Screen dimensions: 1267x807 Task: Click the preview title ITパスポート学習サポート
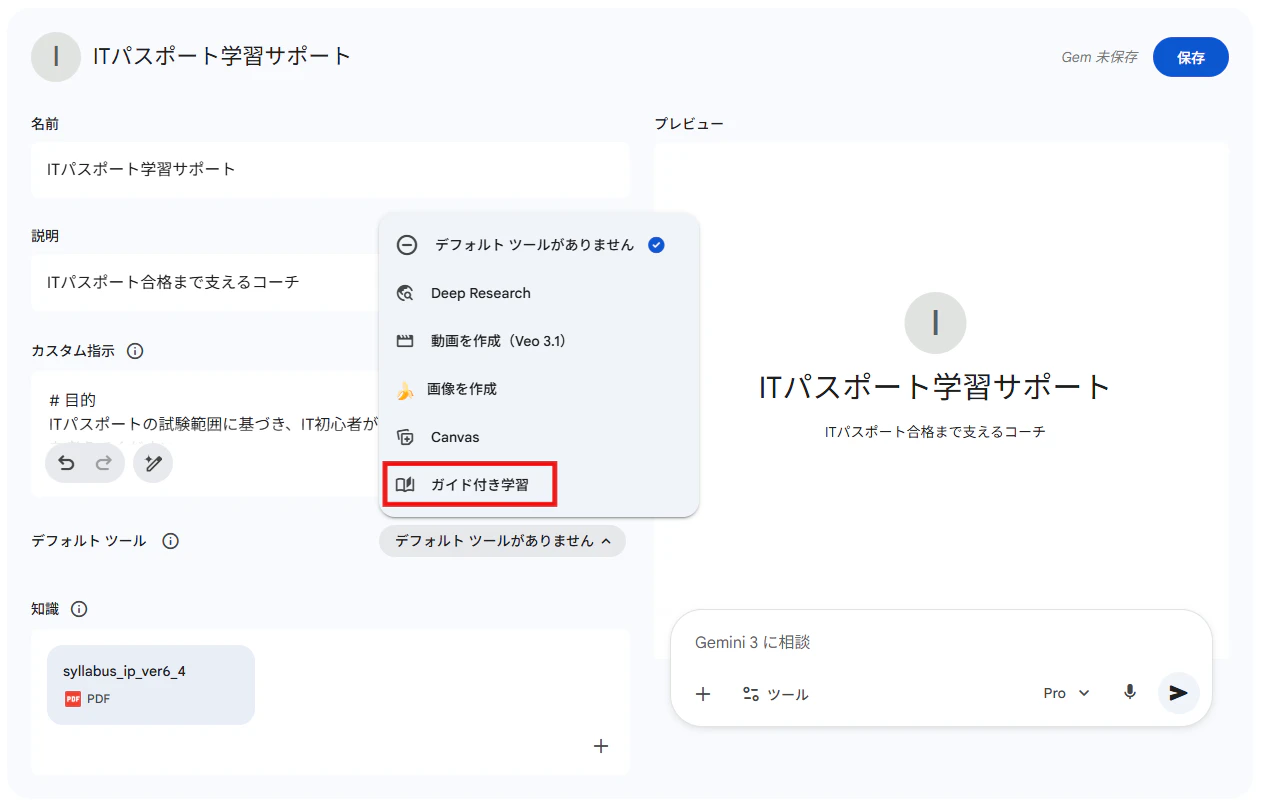click(x=935, y=387)
